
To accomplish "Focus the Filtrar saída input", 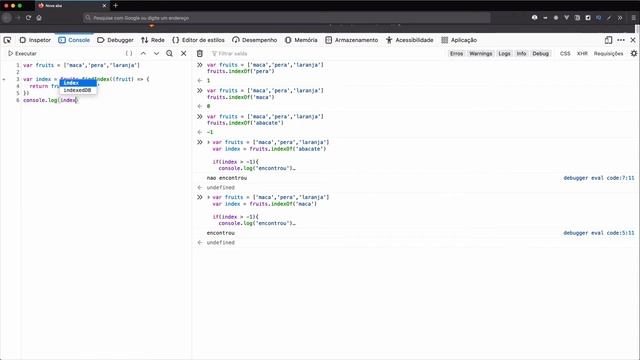I will [x=327, y=53].
